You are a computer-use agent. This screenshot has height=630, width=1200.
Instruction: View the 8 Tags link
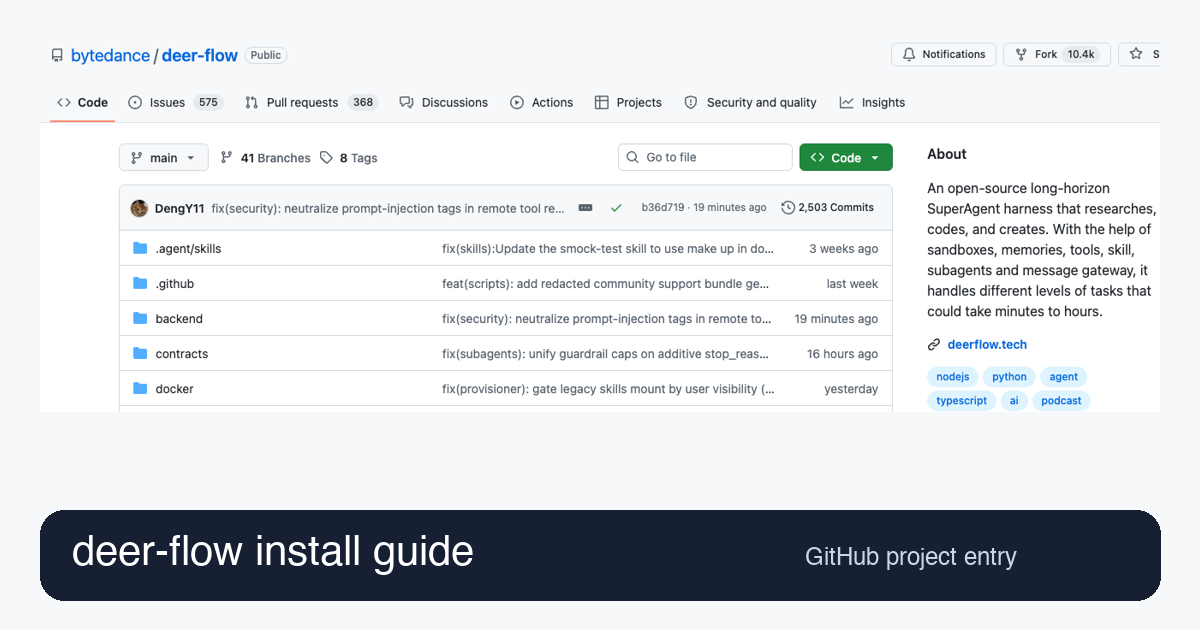[x=349, y=158]
